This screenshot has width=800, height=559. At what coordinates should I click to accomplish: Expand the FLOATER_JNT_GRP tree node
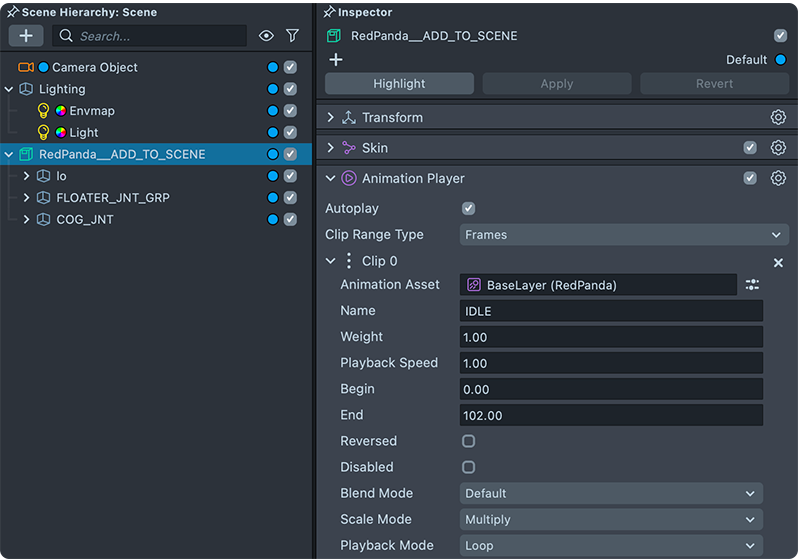(x=26, y=198)
